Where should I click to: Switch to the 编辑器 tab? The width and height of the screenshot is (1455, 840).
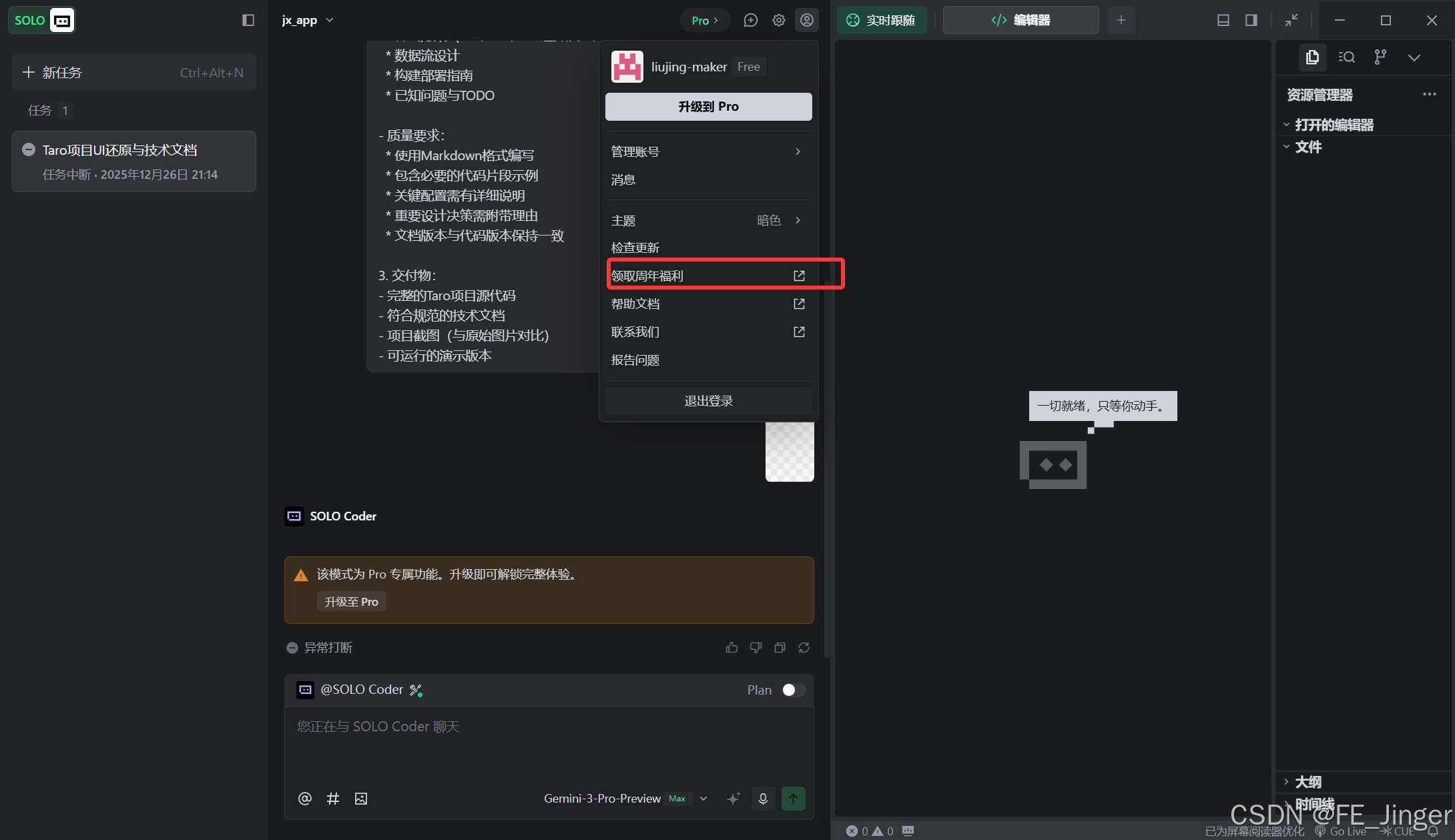click(x=1021, y=20)
